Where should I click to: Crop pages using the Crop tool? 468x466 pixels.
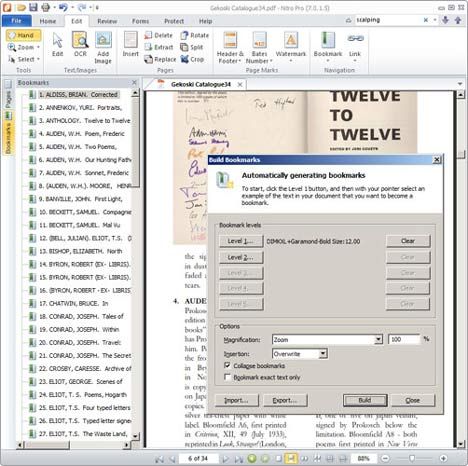(x=192, y=59)
